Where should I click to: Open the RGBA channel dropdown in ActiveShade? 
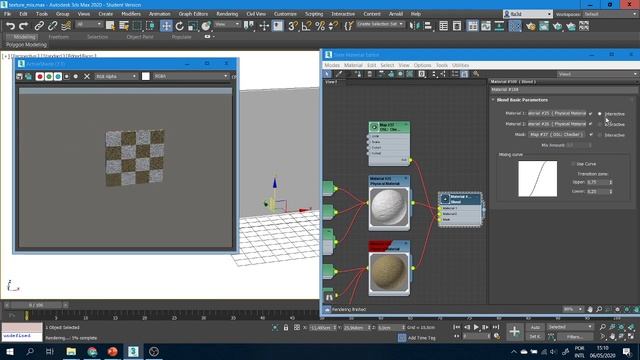point(191,76)
